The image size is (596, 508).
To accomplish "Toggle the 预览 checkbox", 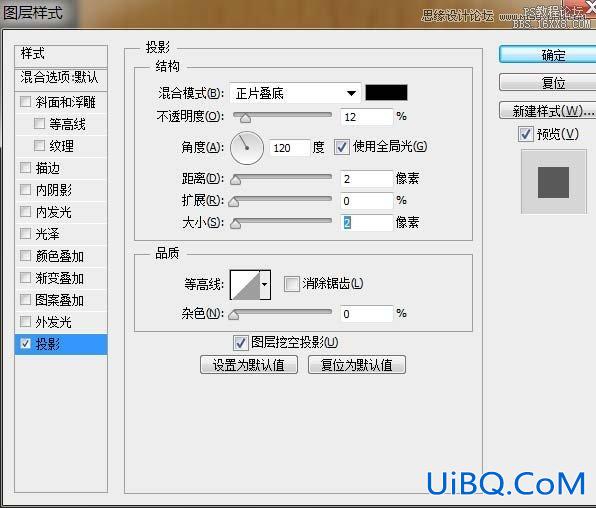I will [525, 134].
